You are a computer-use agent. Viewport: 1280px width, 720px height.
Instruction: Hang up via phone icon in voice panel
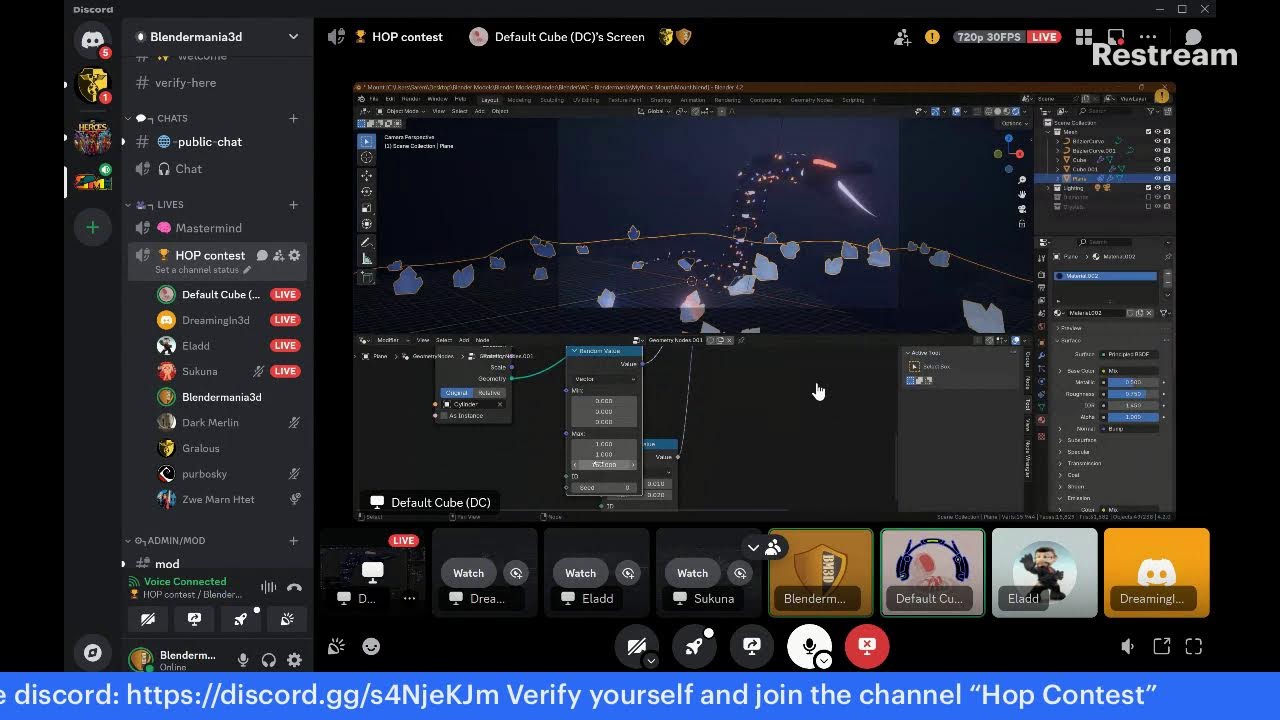(294, 588)
